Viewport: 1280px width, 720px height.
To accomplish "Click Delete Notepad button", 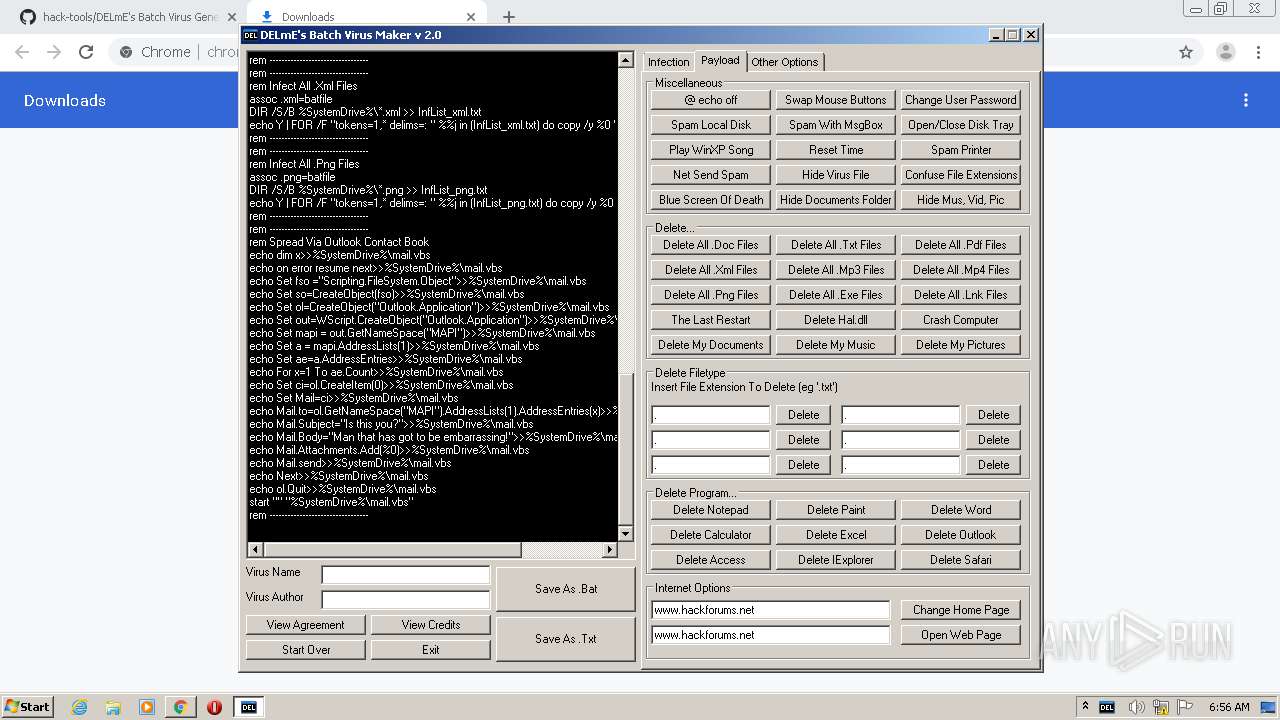I will coord(711,510).
